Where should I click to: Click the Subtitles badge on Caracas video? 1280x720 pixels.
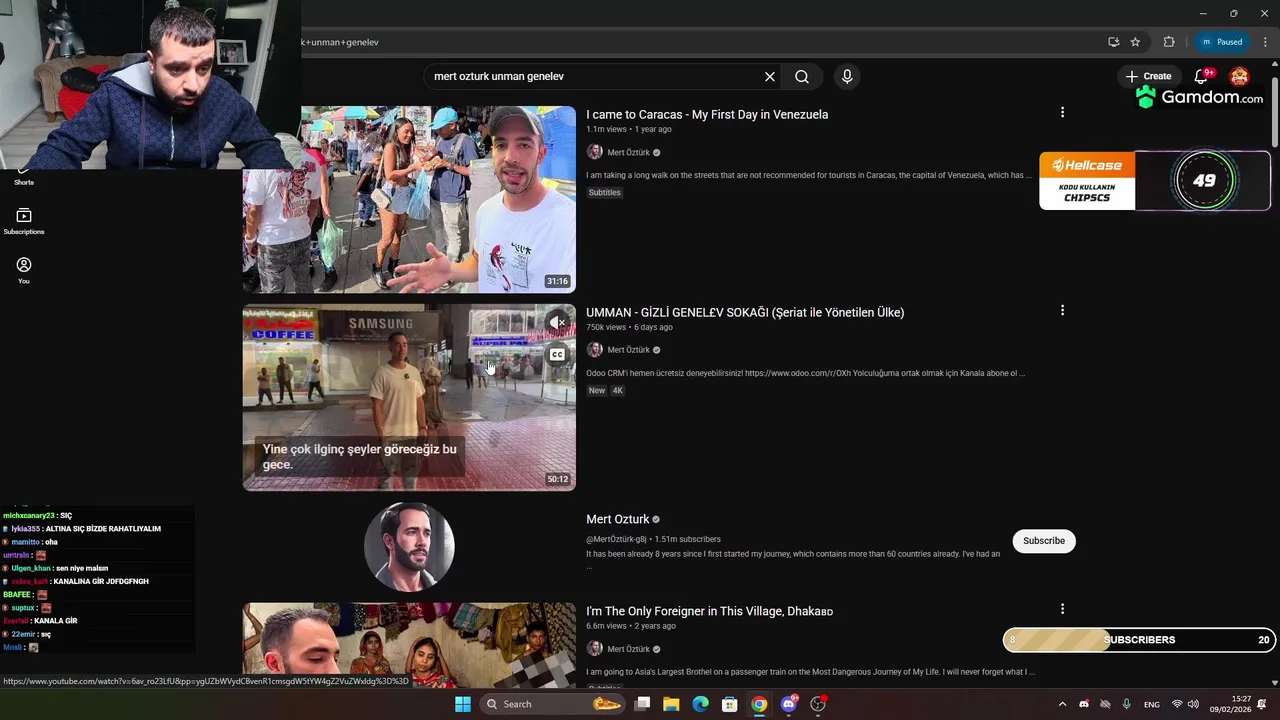tap(604, 193)
